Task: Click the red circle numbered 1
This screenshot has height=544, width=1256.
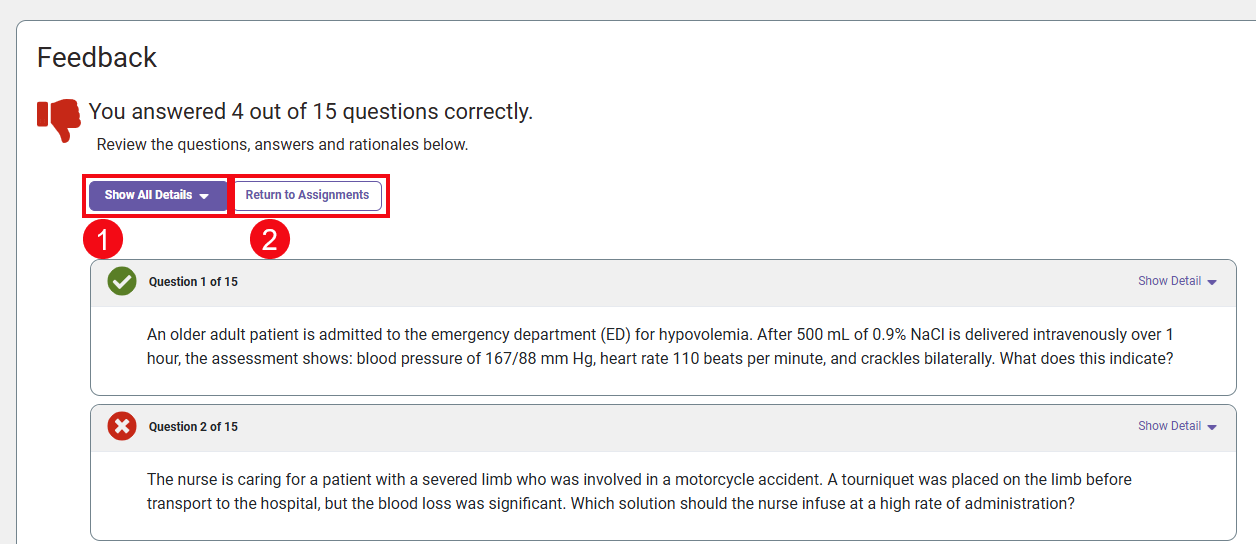Action: coord(103,240)
